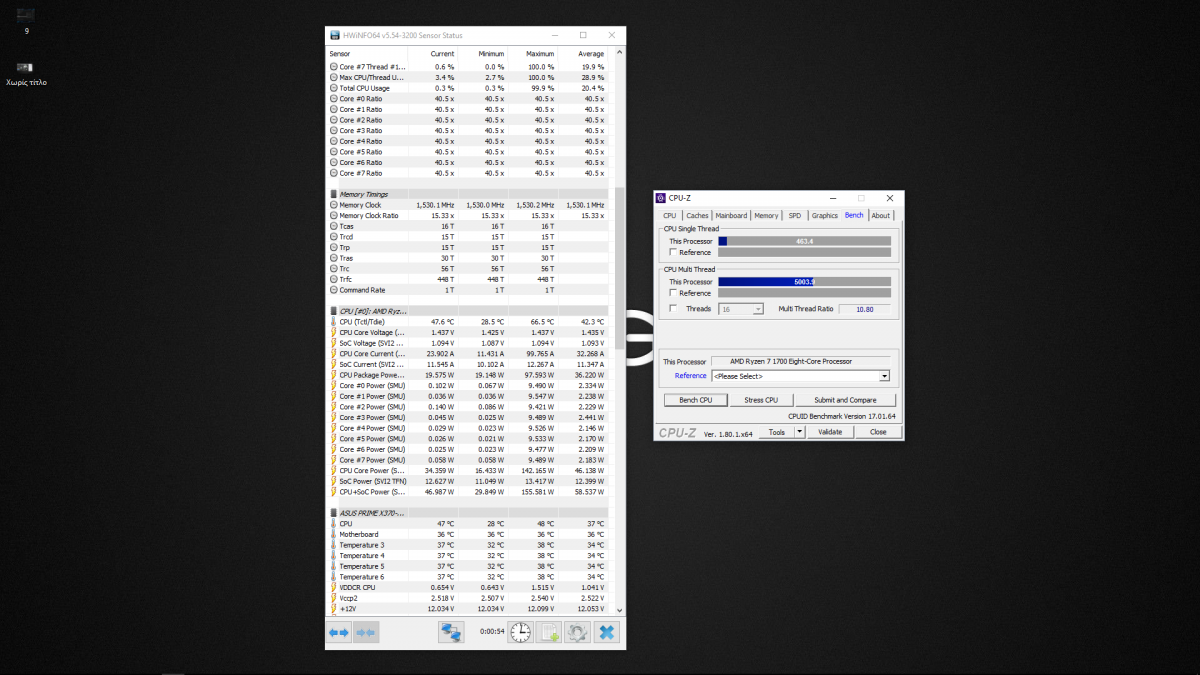This screenshot has width=1200, height=675.
Task: Click the Validate button
Action: point(830,432)
